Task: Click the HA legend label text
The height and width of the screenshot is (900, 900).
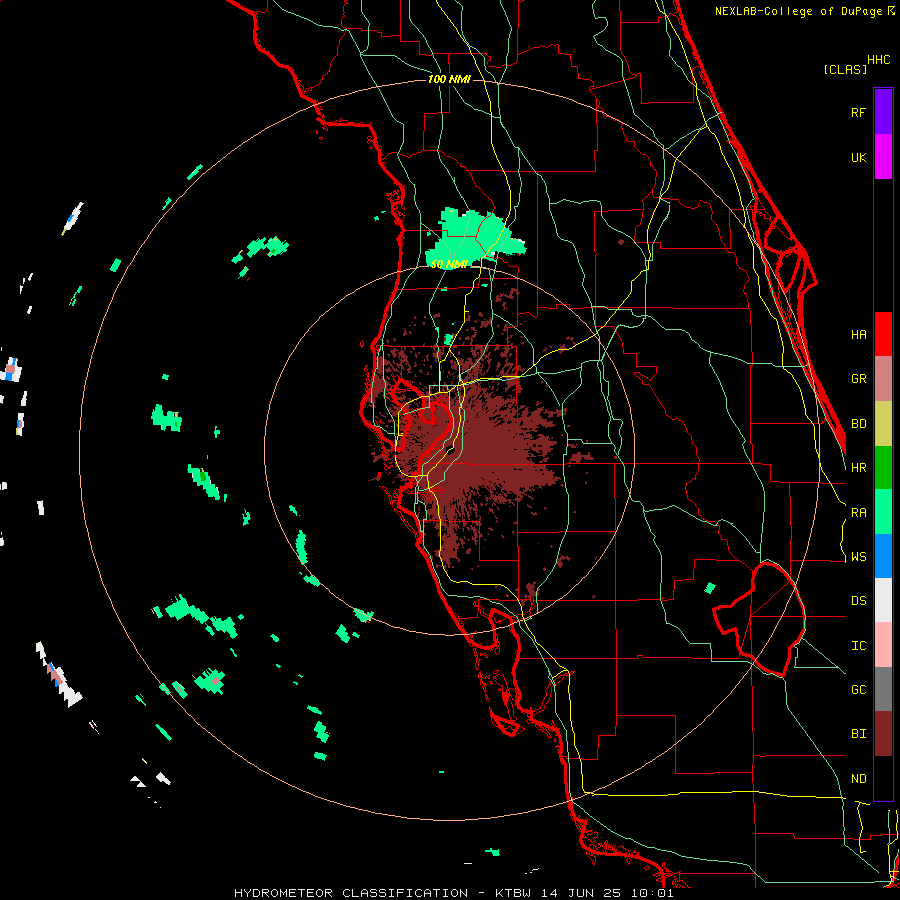Action: coord(858,335)
